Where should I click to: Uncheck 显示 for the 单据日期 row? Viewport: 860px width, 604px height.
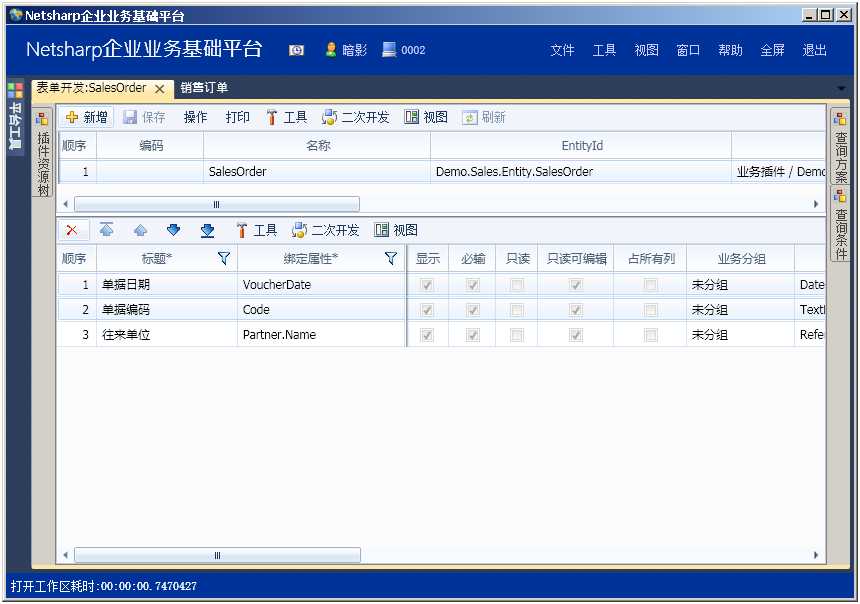[427, 284]
